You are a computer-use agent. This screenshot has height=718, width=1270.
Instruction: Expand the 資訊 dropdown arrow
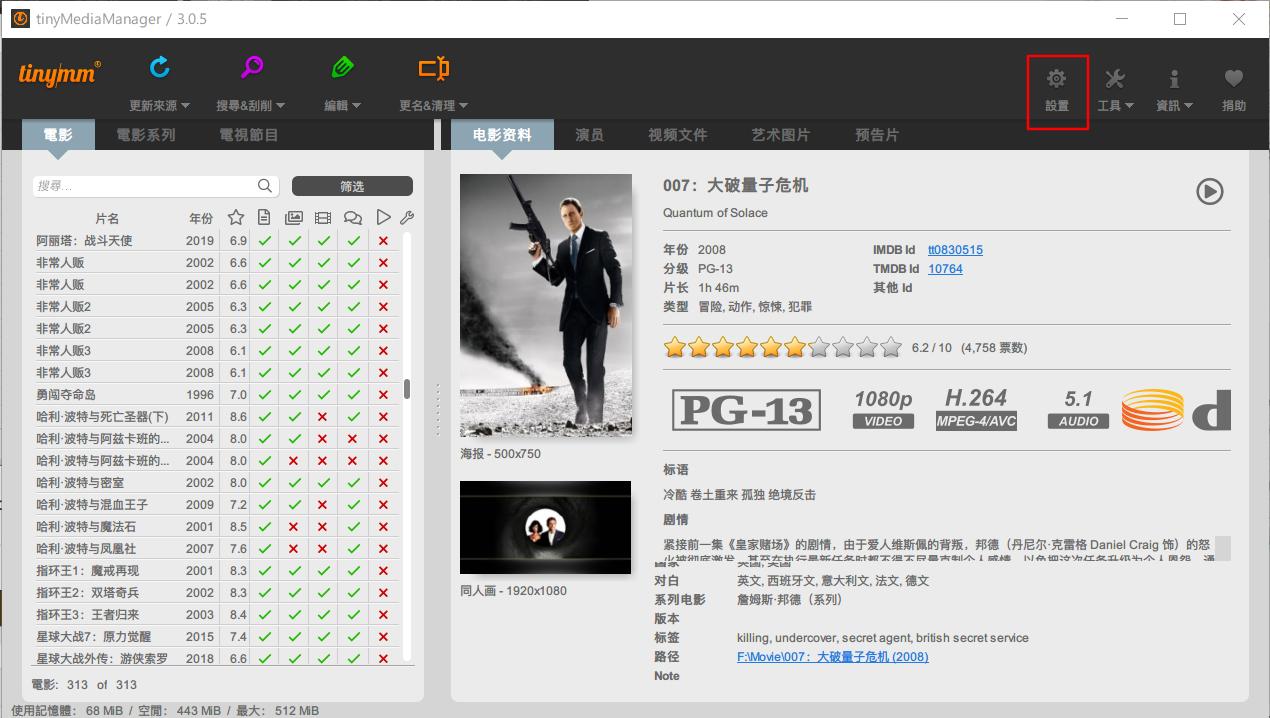pos(1190,105)
